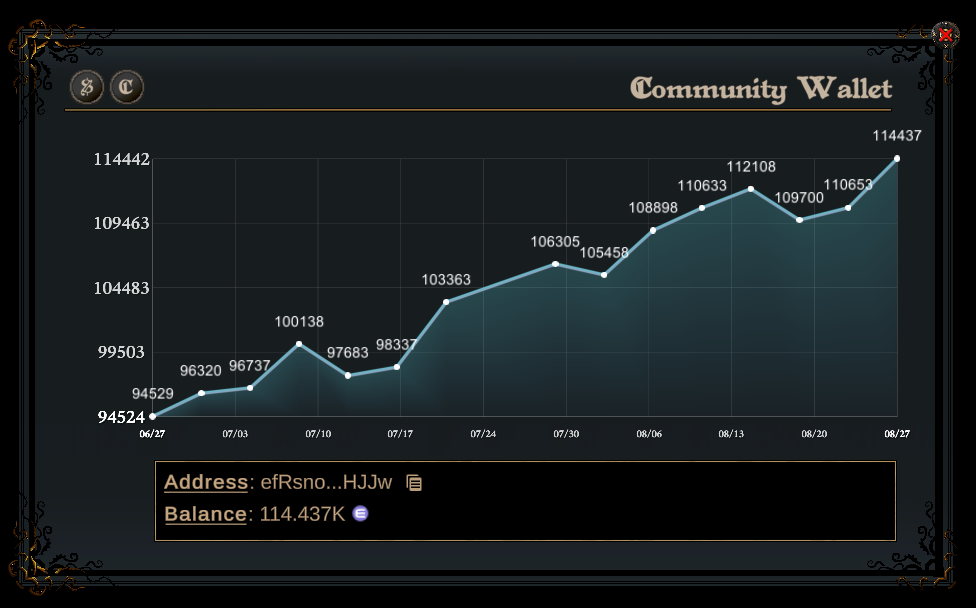Switch chart to dollar value view

pos(87,87)
